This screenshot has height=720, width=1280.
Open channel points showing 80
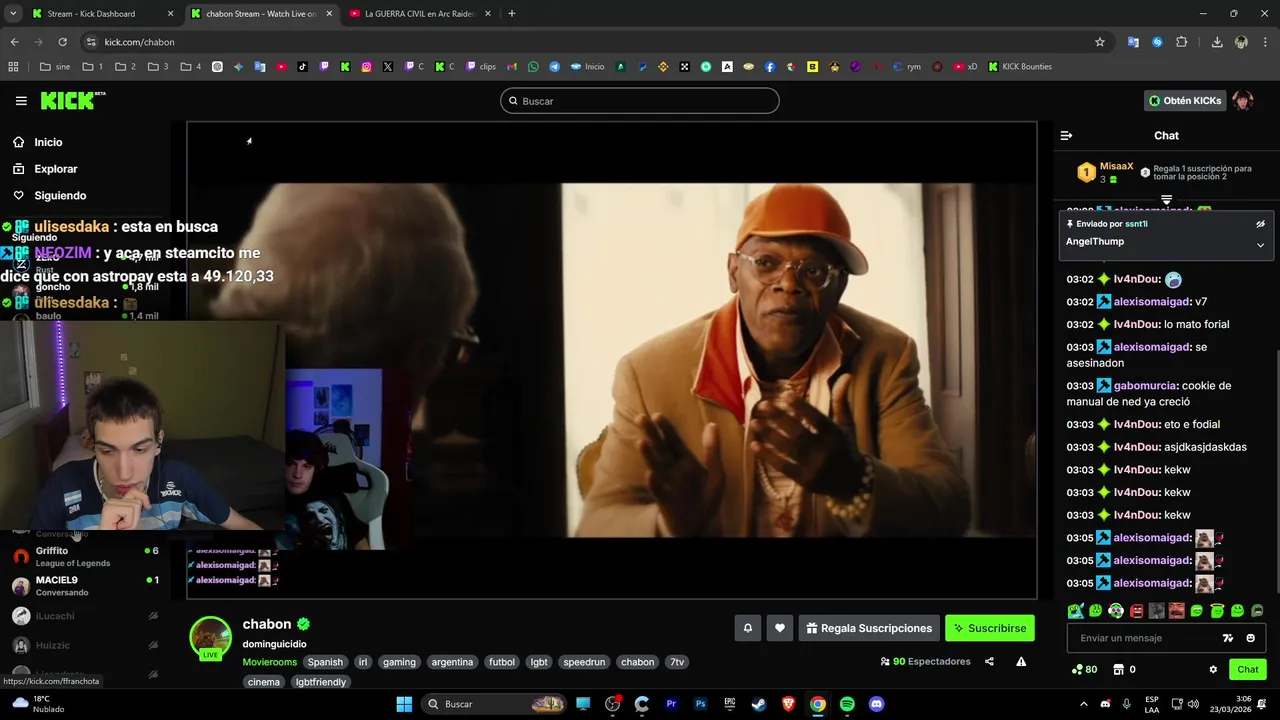(x=1084, y=670)
